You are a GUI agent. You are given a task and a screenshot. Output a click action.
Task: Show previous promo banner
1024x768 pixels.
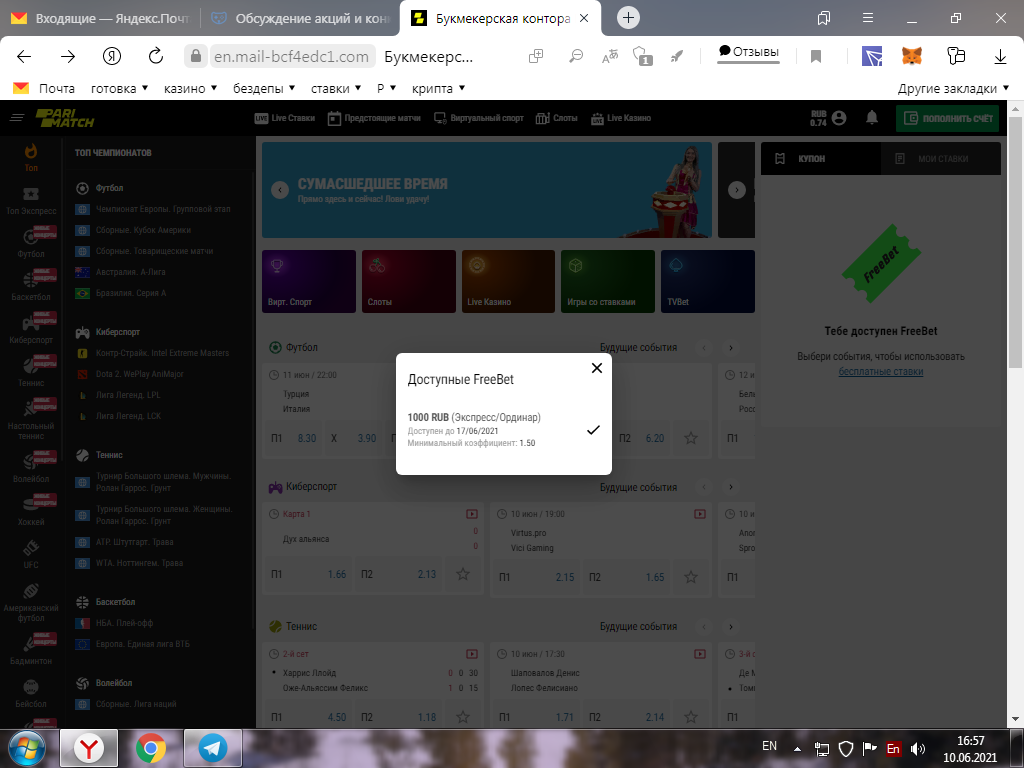click(x=280, y=190)
